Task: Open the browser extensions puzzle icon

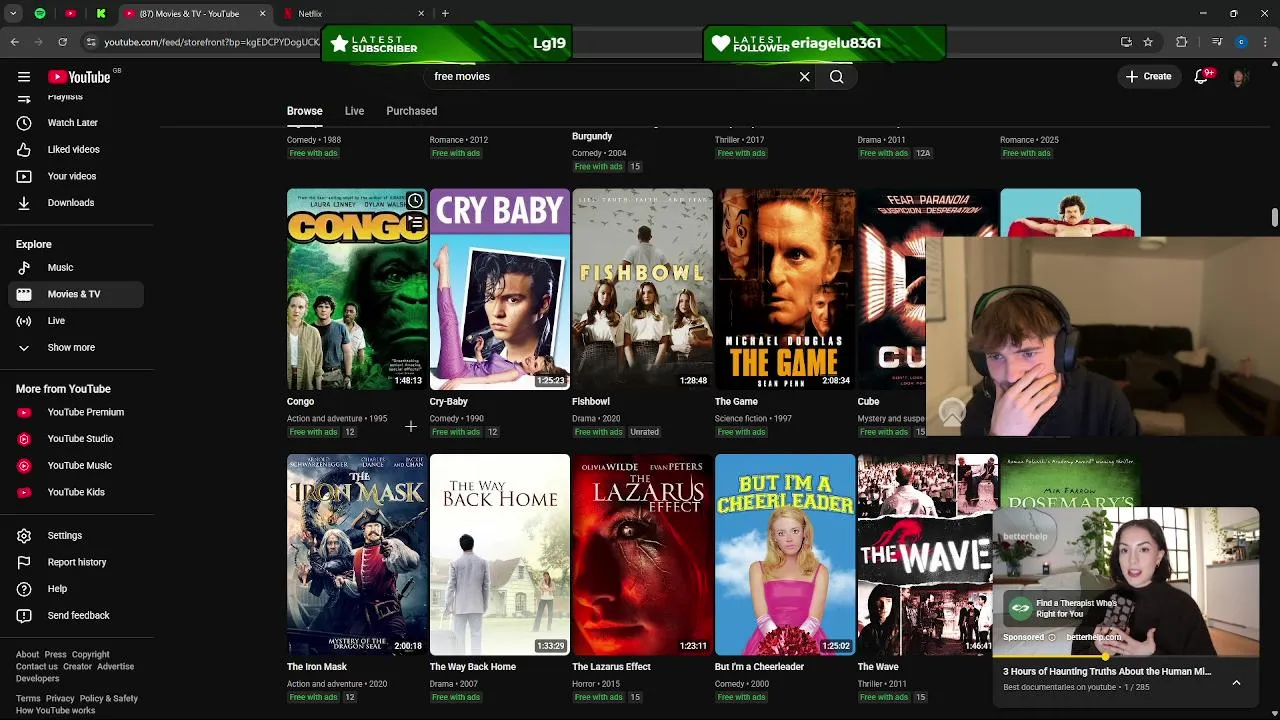Action: pos(1182,42)
